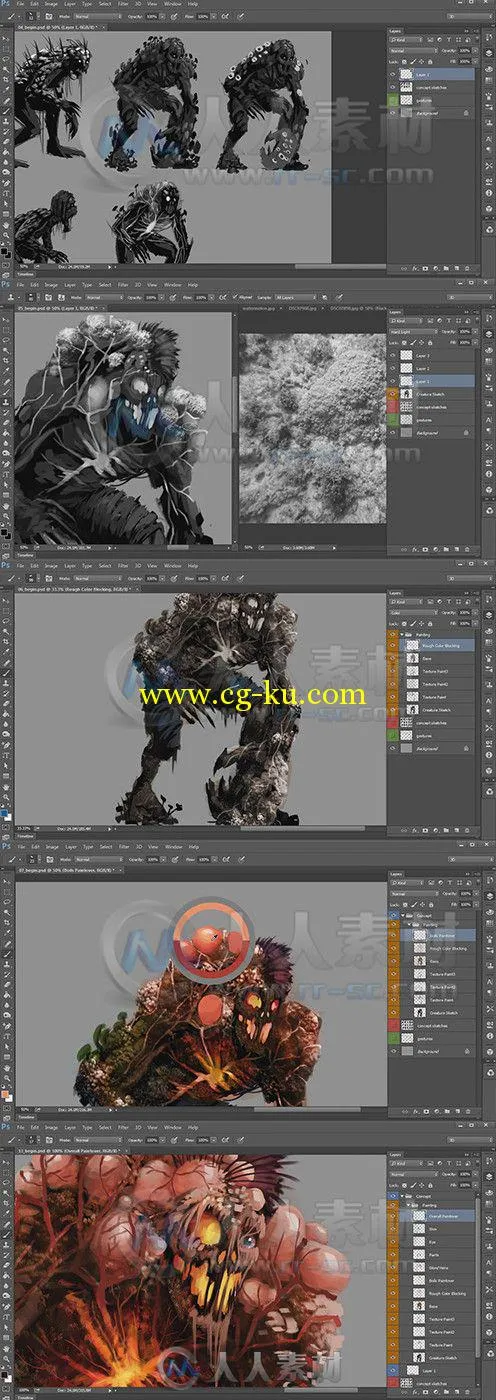Select concept sketches layer thumbnail in 04_begin.psd
The height and width of the screenshot is (1400, 496).
pos(408,87)
